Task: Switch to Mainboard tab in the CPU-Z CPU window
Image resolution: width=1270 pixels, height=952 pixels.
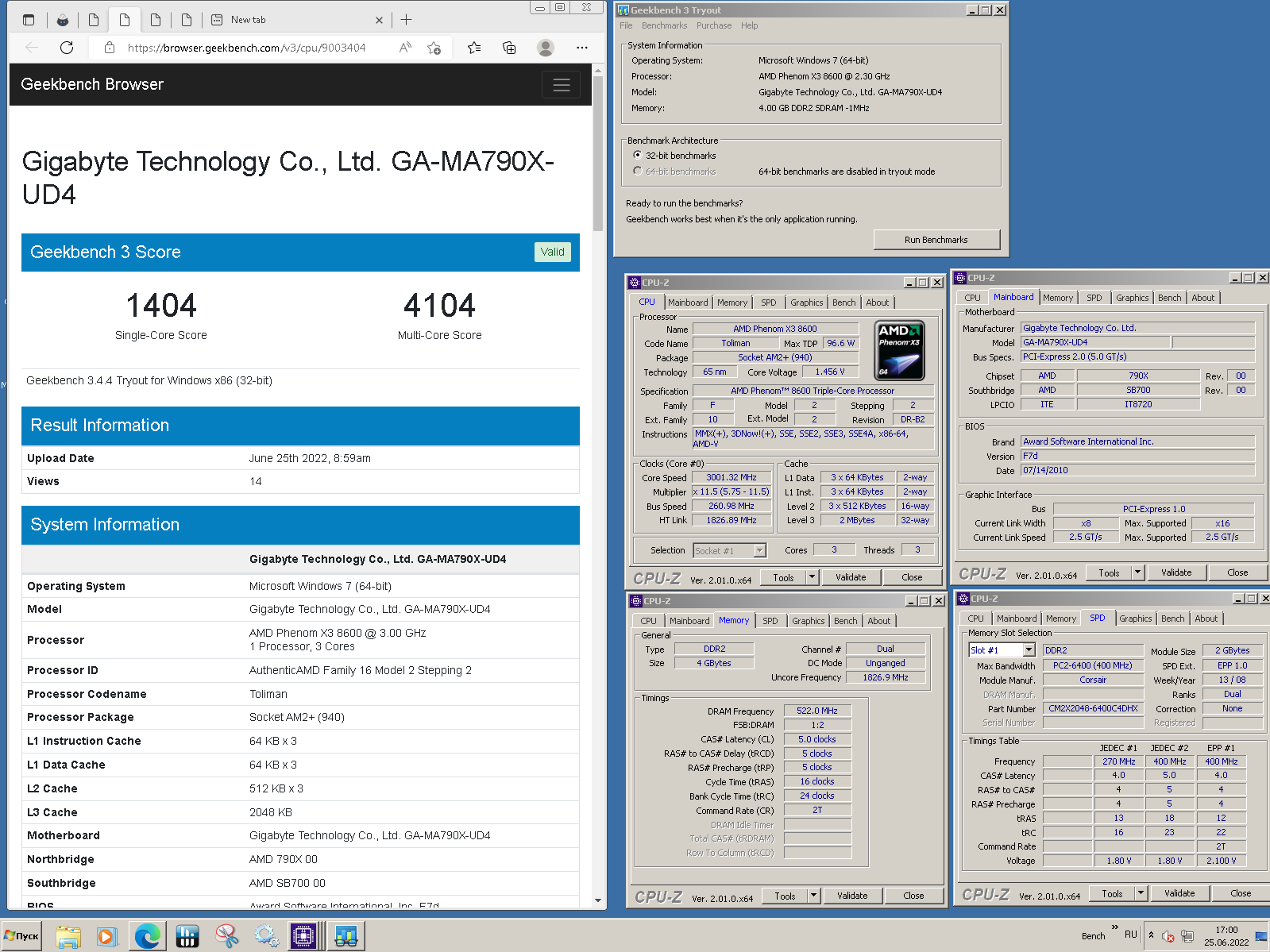Action: [688, 303]
